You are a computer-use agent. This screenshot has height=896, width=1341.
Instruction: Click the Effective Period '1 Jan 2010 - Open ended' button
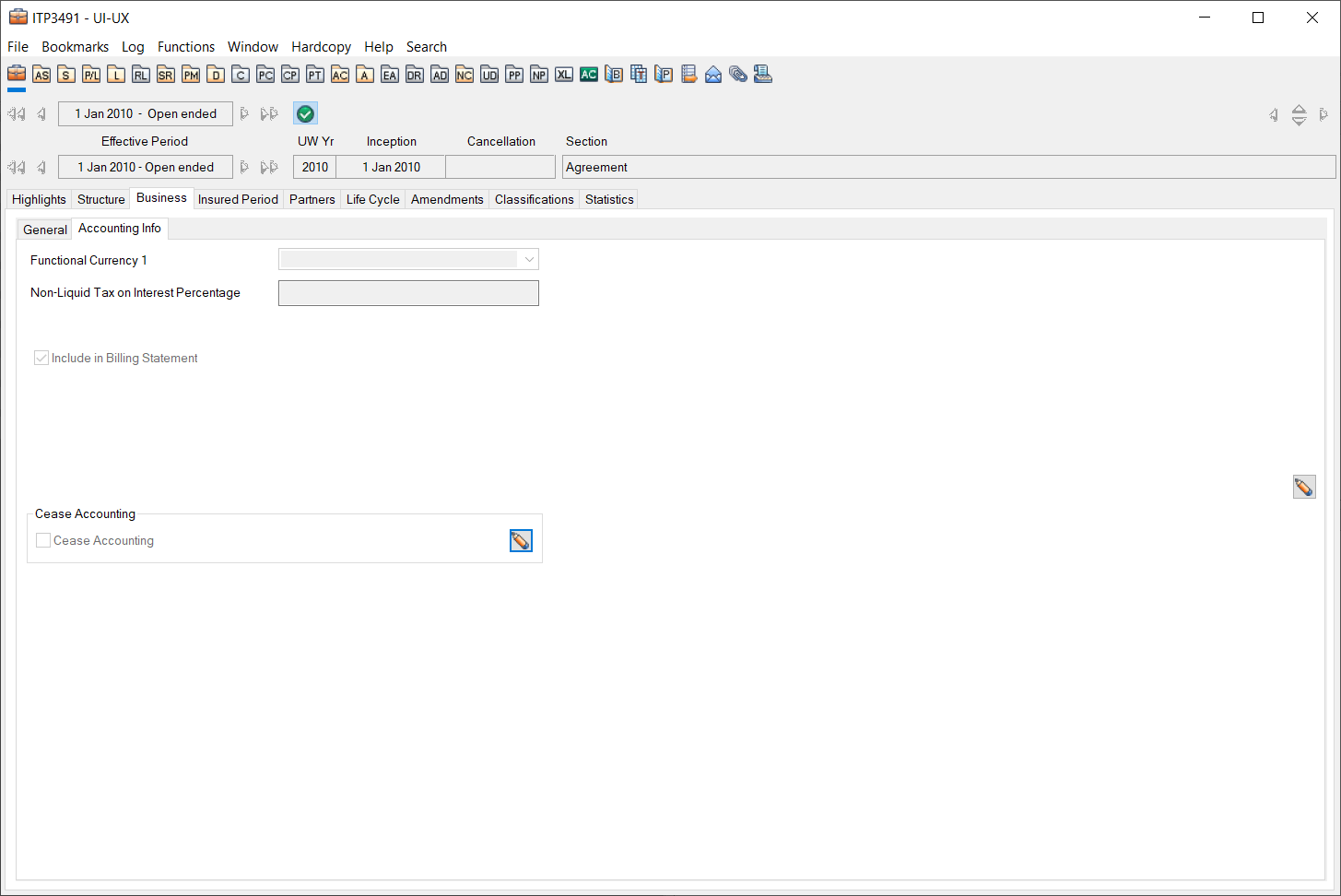[x=146, y=167]
